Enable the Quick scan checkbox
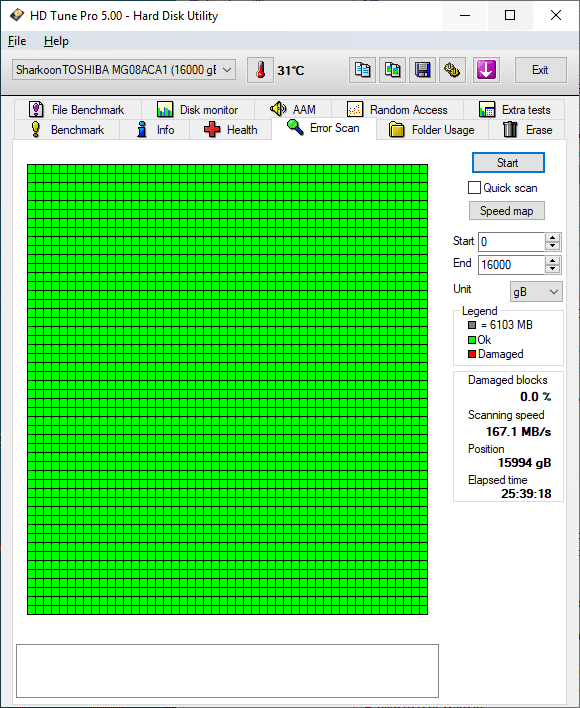 click(474, 188)
